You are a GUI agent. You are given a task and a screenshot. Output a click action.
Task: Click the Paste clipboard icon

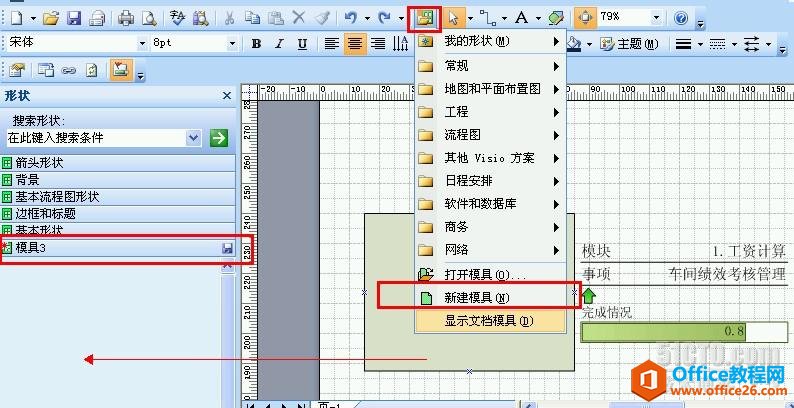click(x=275, y=19)
